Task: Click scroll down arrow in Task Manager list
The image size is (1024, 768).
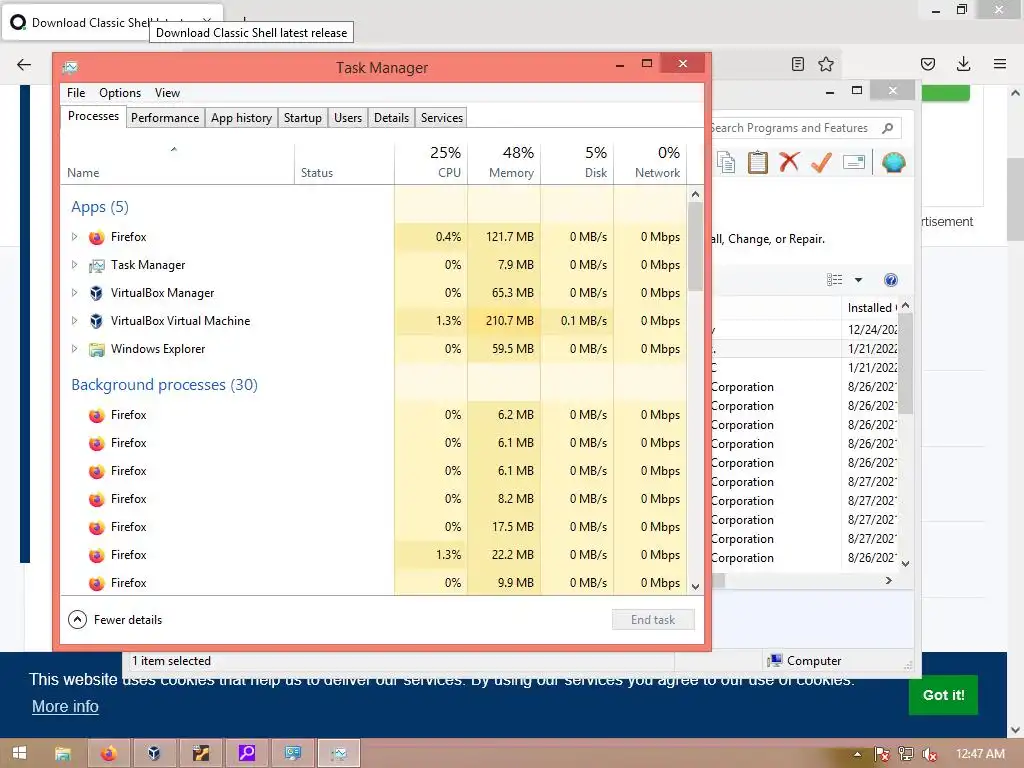Action: [696, 586]
